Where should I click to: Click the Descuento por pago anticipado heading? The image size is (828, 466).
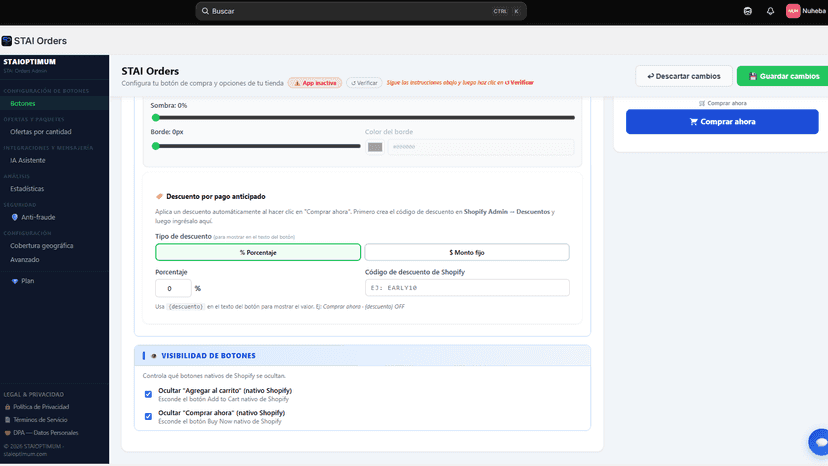(x=215, y=197)
